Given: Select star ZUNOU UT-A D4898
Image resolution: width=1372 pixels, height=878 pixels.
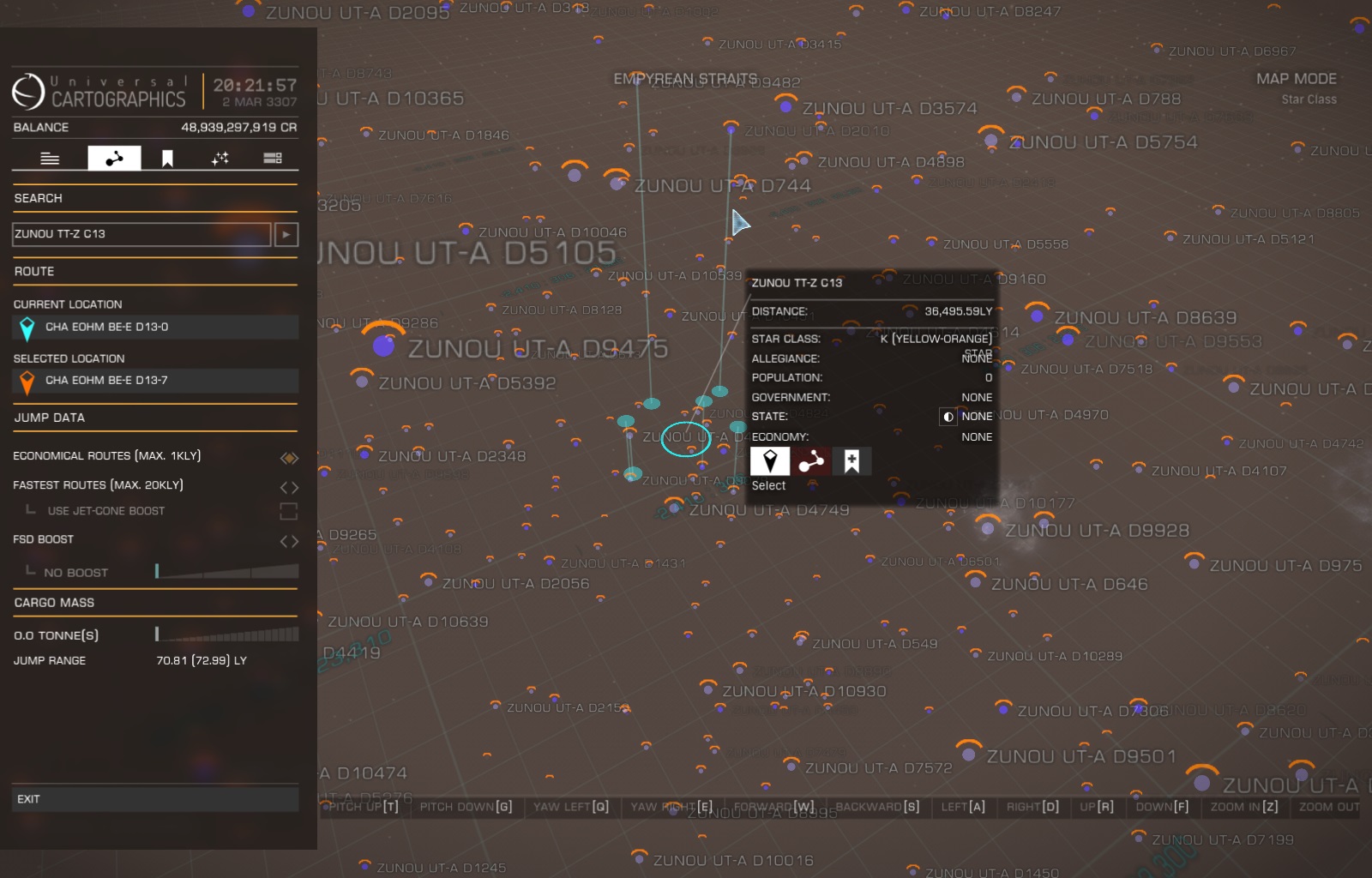Looking at the screenshot, I should (x=804, y=159).
